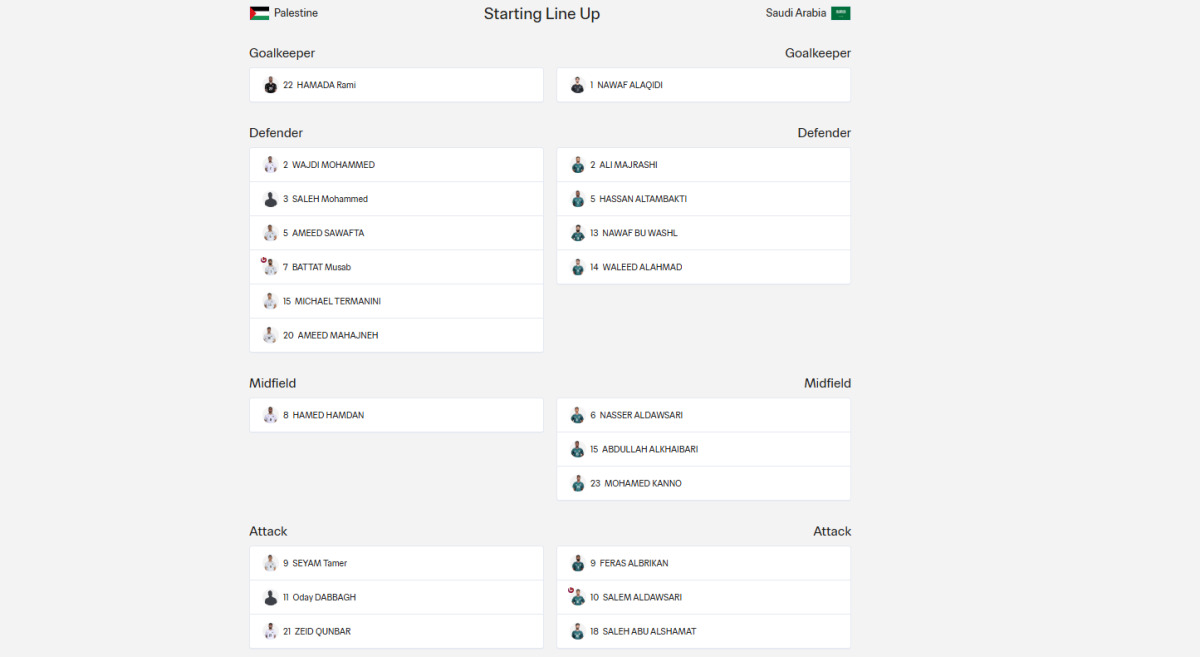Click BATTAT Musab's avatar with captain badge
Screen dimensions: 1200x657
coord(270,267)
